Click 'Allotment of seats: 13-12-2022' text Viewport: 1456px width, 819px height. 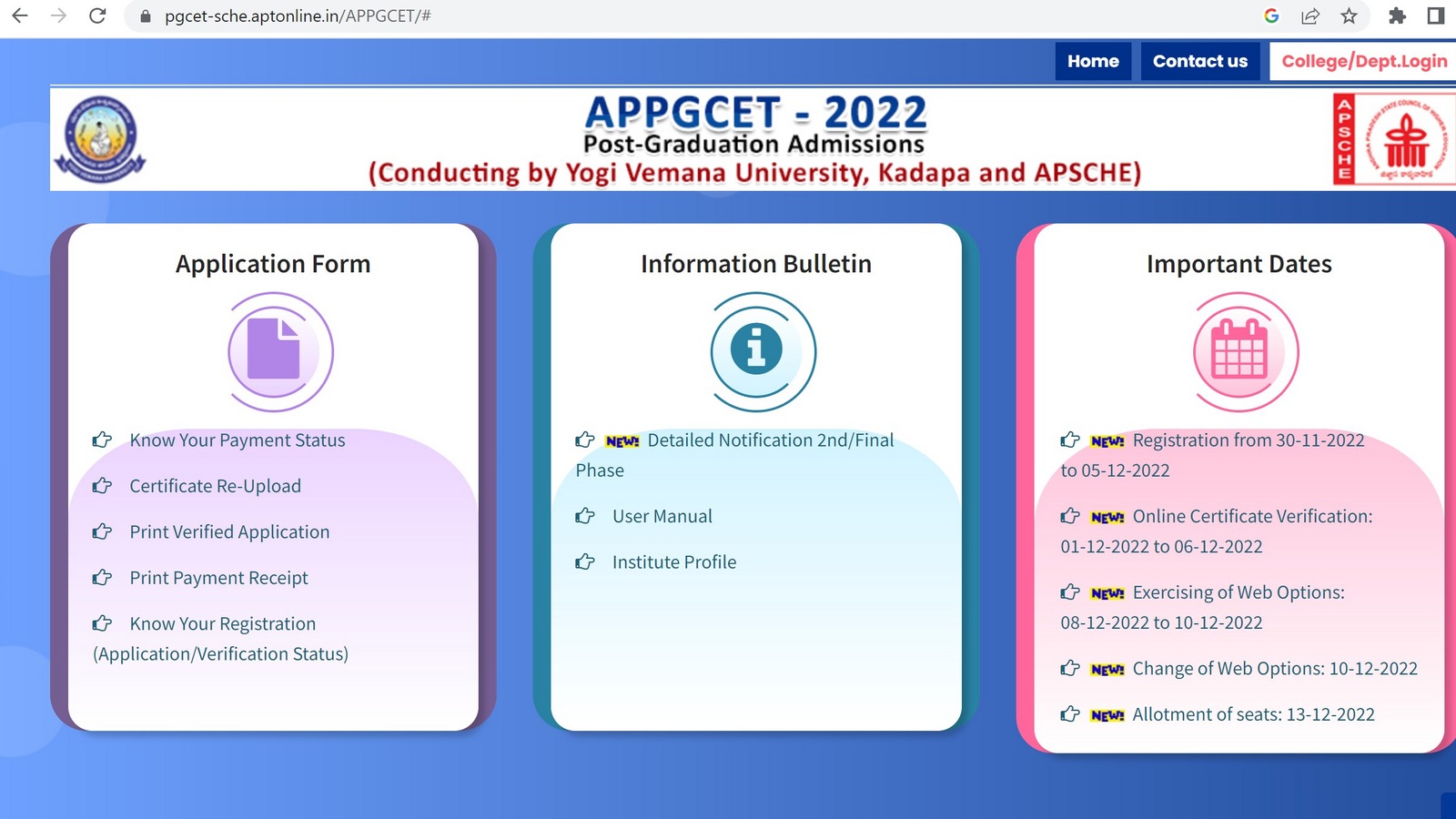click(1253, 714)
